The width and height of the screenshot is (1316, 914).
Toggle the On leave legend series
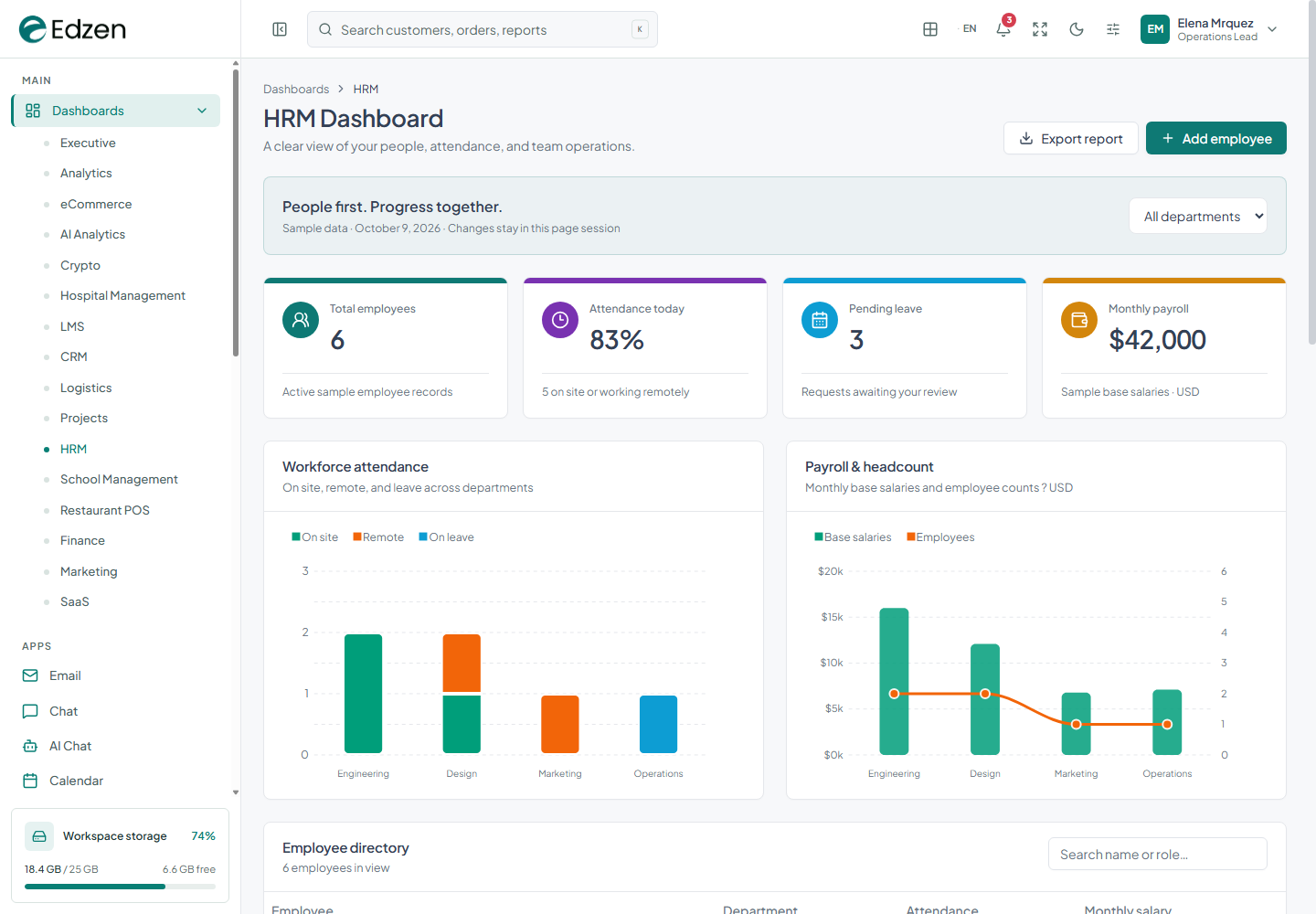[446, 537]
